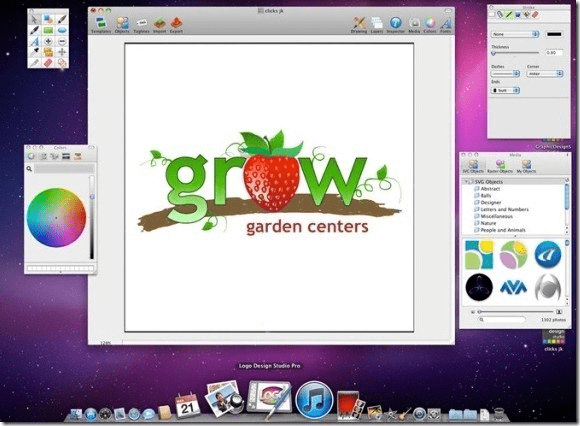Select the blue ellipse tool
Image resolution: width=580 pixels, height=426 pixels.
click(62, 30)
